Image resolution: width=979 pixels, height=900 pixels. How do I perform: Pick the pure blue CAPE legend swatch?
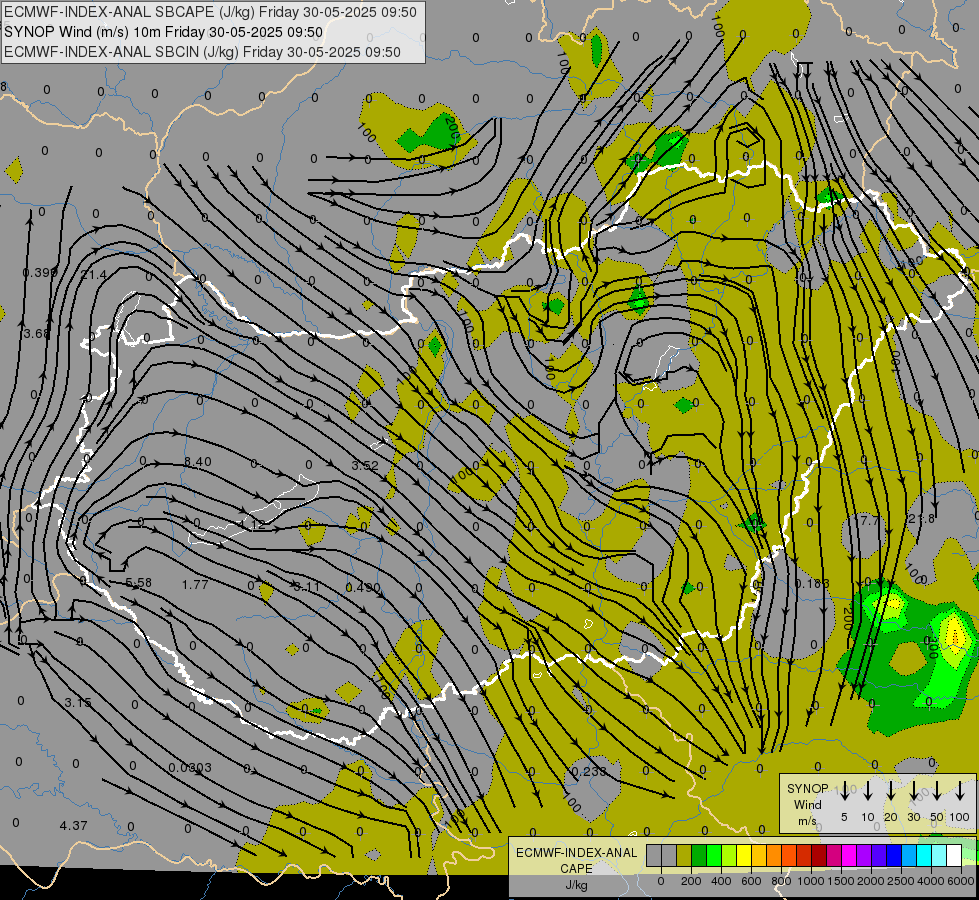895,855
